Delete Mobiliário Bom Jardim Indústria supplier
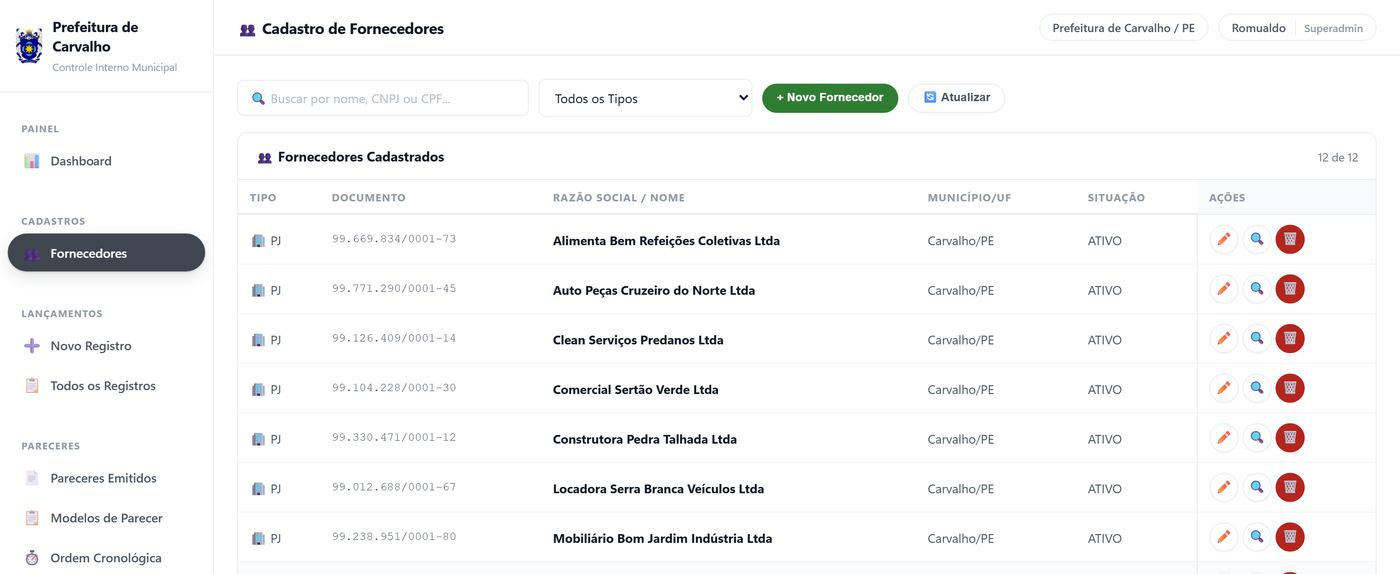Image resolution: width=1400 pixels, height=574 pixels. pyautogui.click(x=1290, y=537)
